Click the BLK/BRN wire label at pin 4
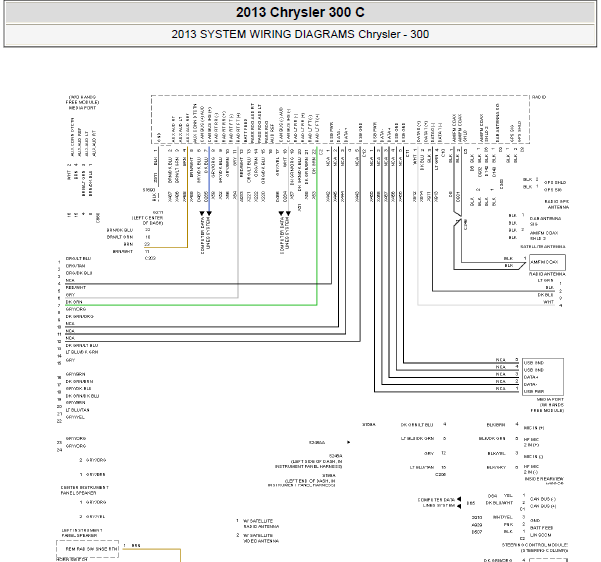 tap(496, 425)
